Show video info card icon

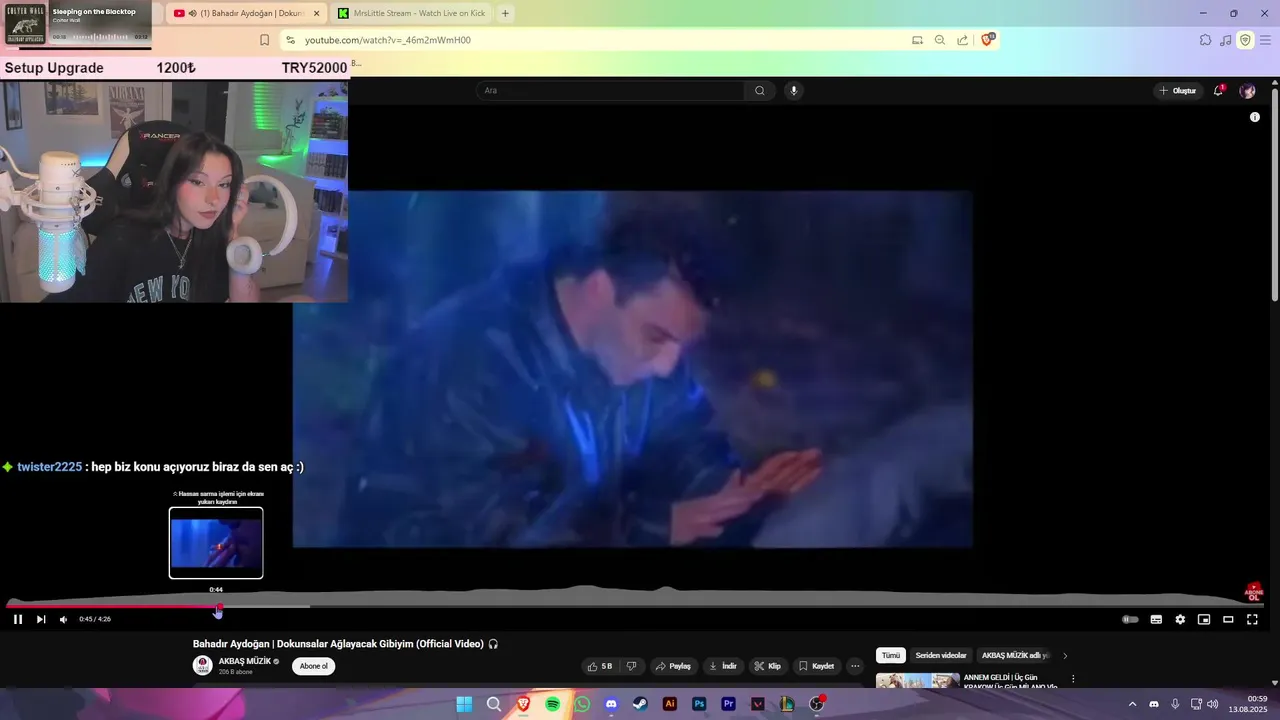pos(1255,117)
